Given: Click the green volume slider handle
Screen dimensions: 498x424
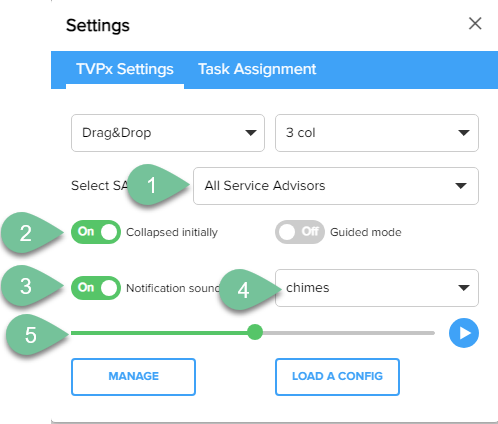Looking at the screenshot, I should 255,332.
